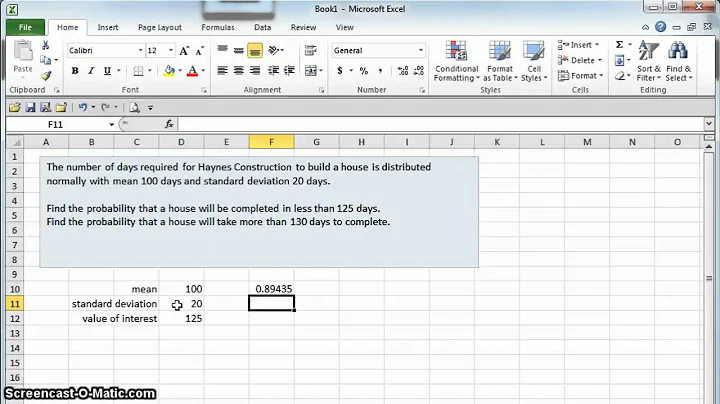
Task: Decrease font size with Shrink Font icon
Action: [x=199, y=50]
